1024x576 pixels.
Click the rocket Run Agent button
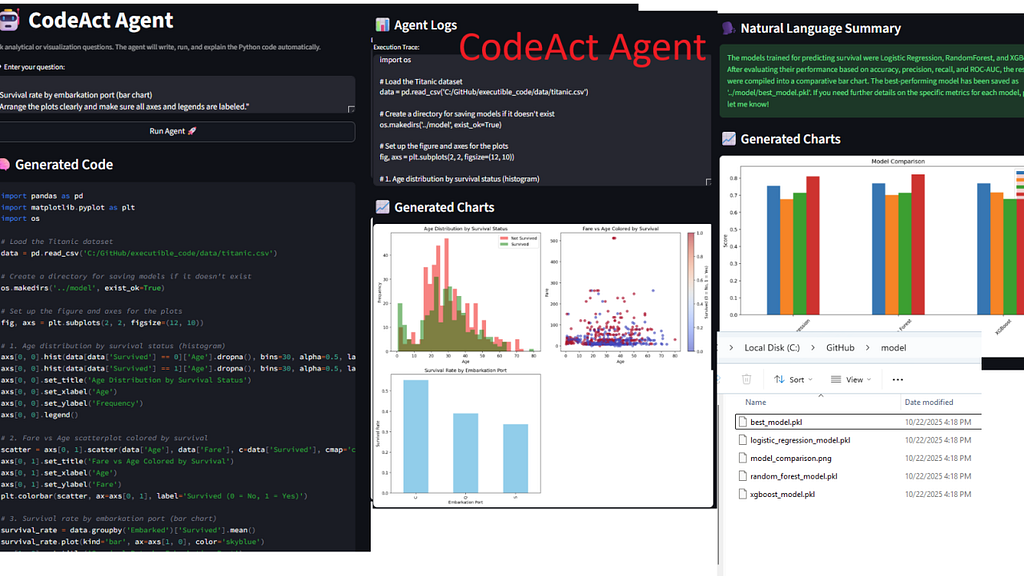pos(172,131)
